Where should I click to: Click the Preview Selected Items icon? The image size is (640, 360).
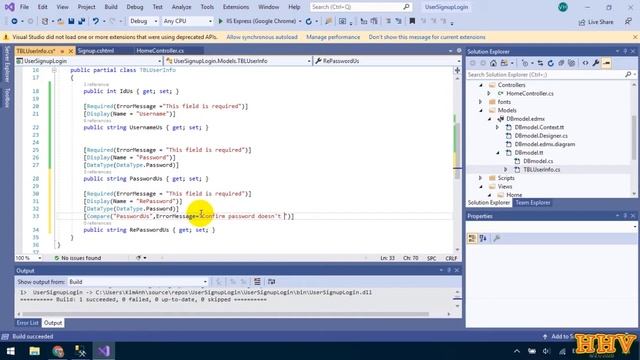point(607,63)
